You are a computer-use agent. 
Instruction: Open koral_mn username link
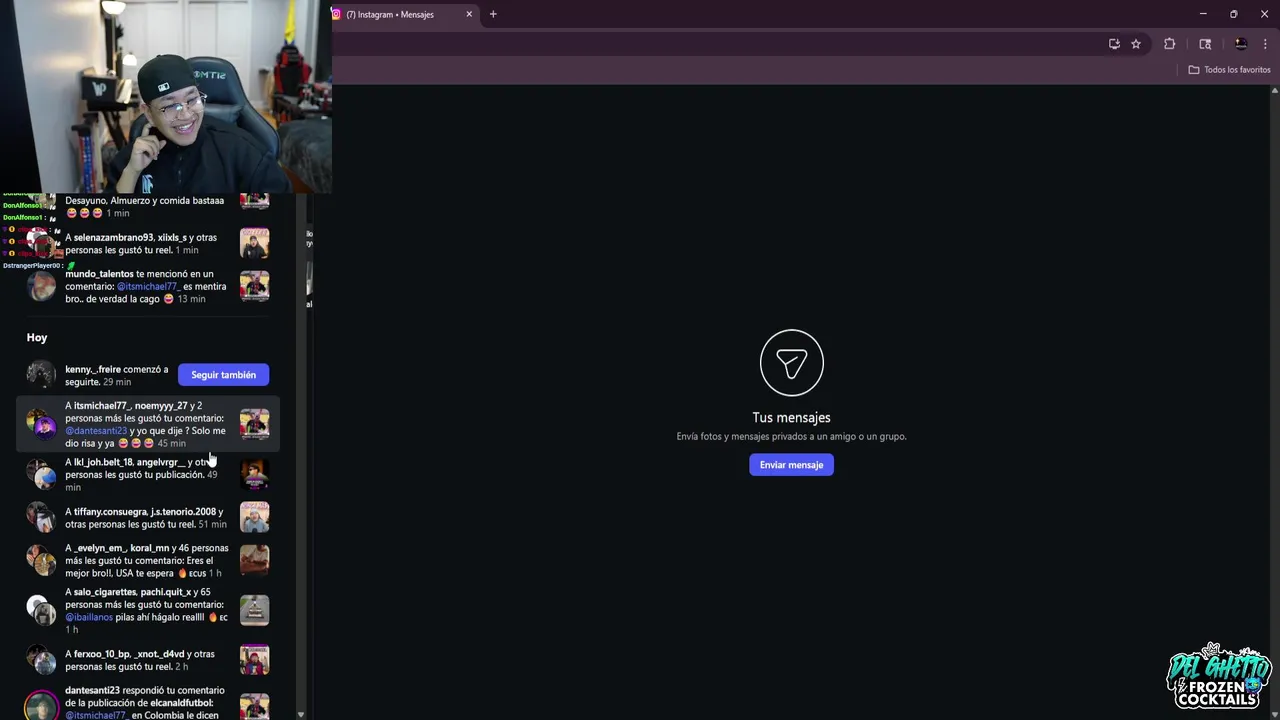click(150, 548)
